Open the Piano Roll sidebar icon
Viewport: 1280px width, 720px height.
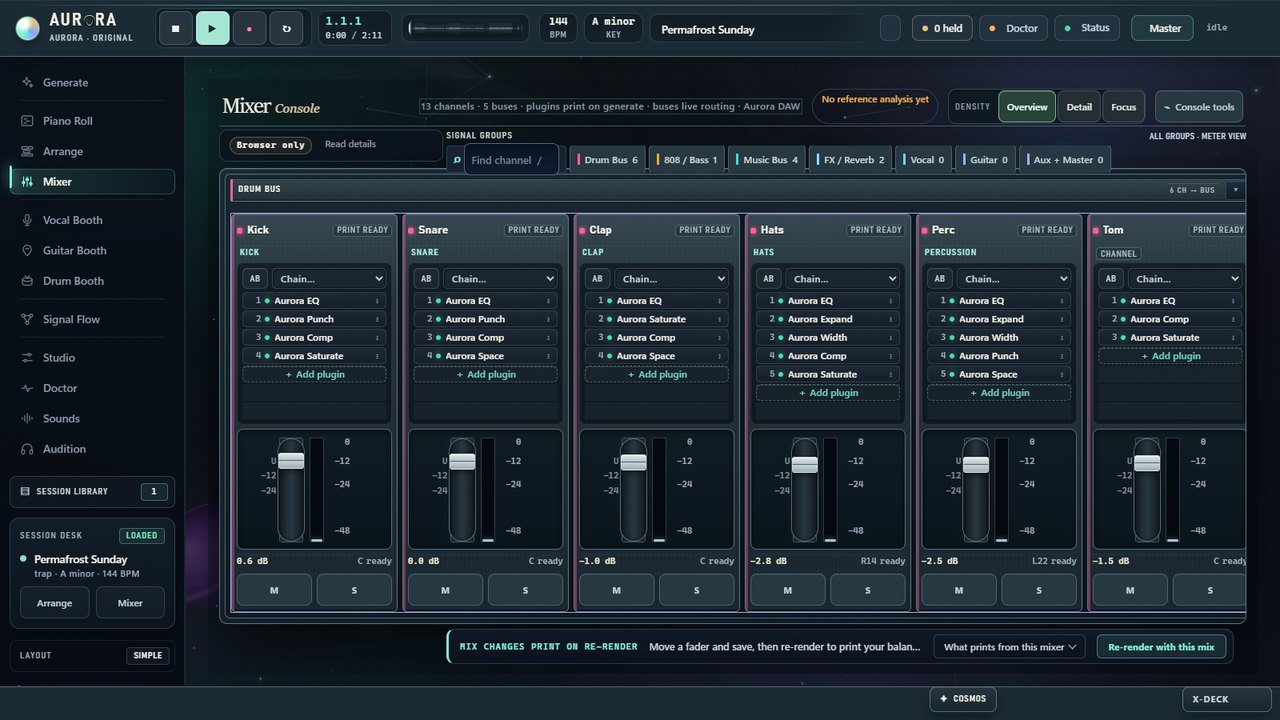[27, 121]
